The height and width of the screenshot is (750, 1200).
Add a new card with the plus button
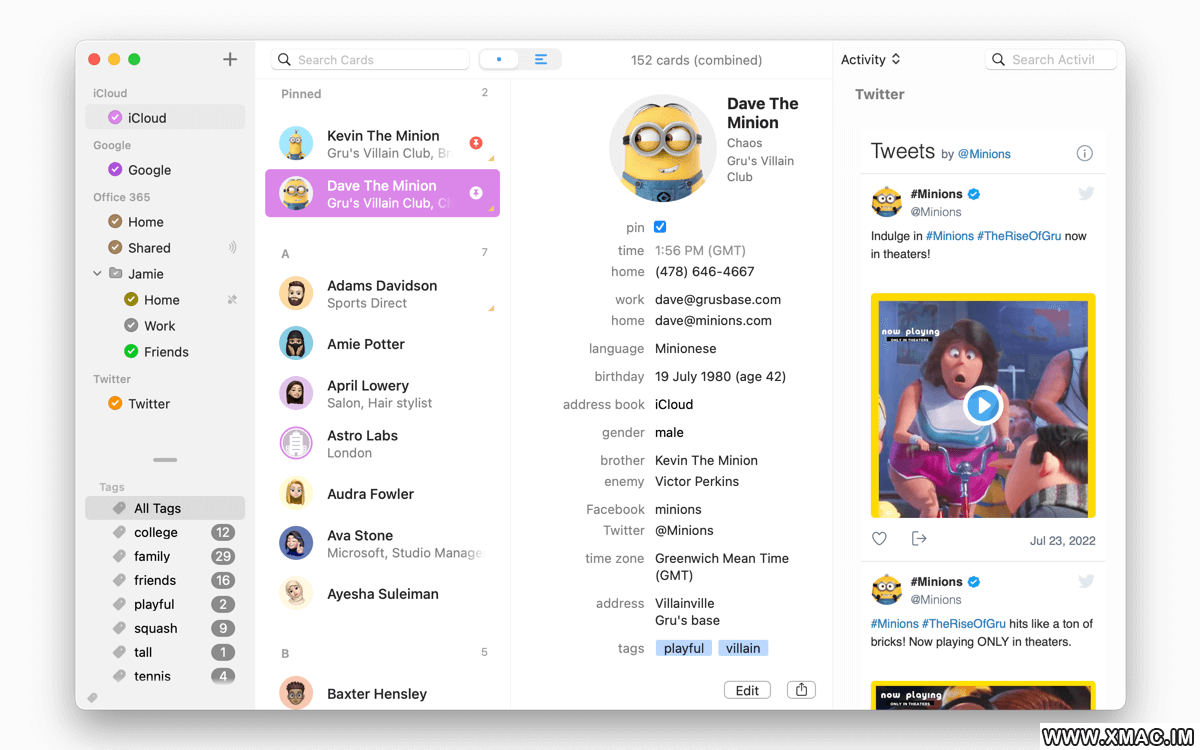[230, 60]
